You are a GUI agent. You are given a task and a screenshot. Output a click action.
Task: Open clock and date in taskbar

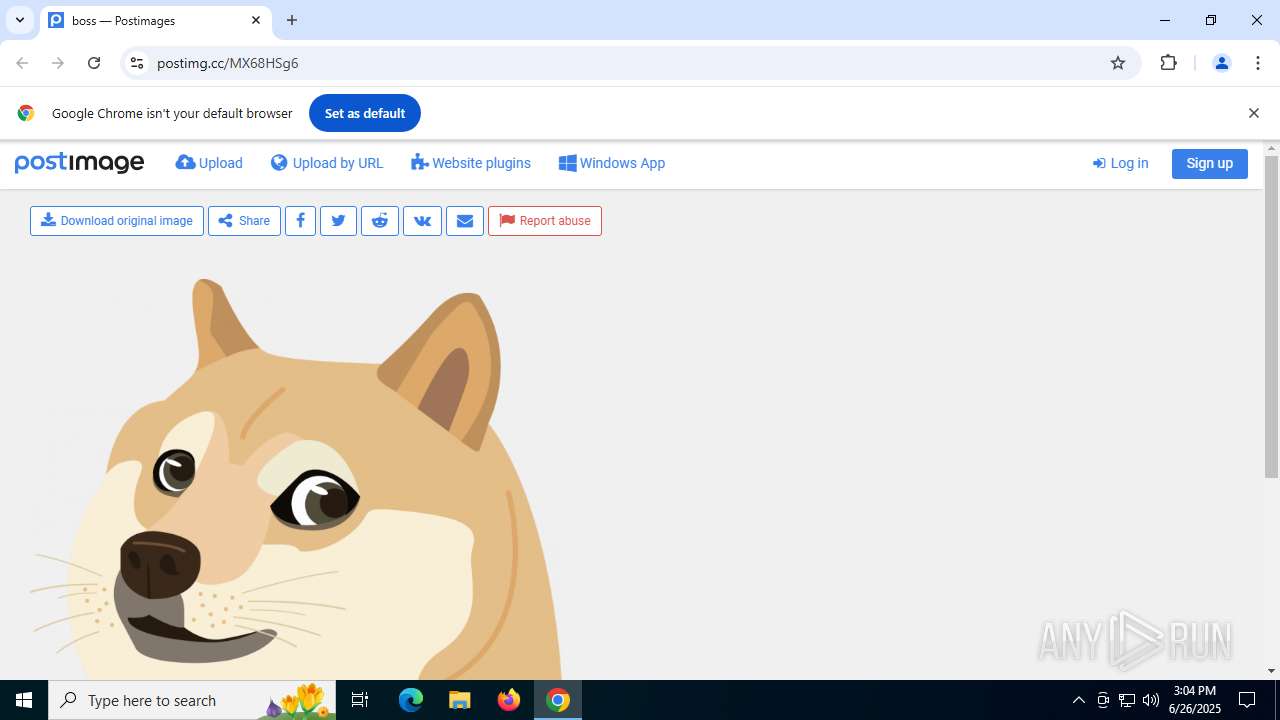1194,700
